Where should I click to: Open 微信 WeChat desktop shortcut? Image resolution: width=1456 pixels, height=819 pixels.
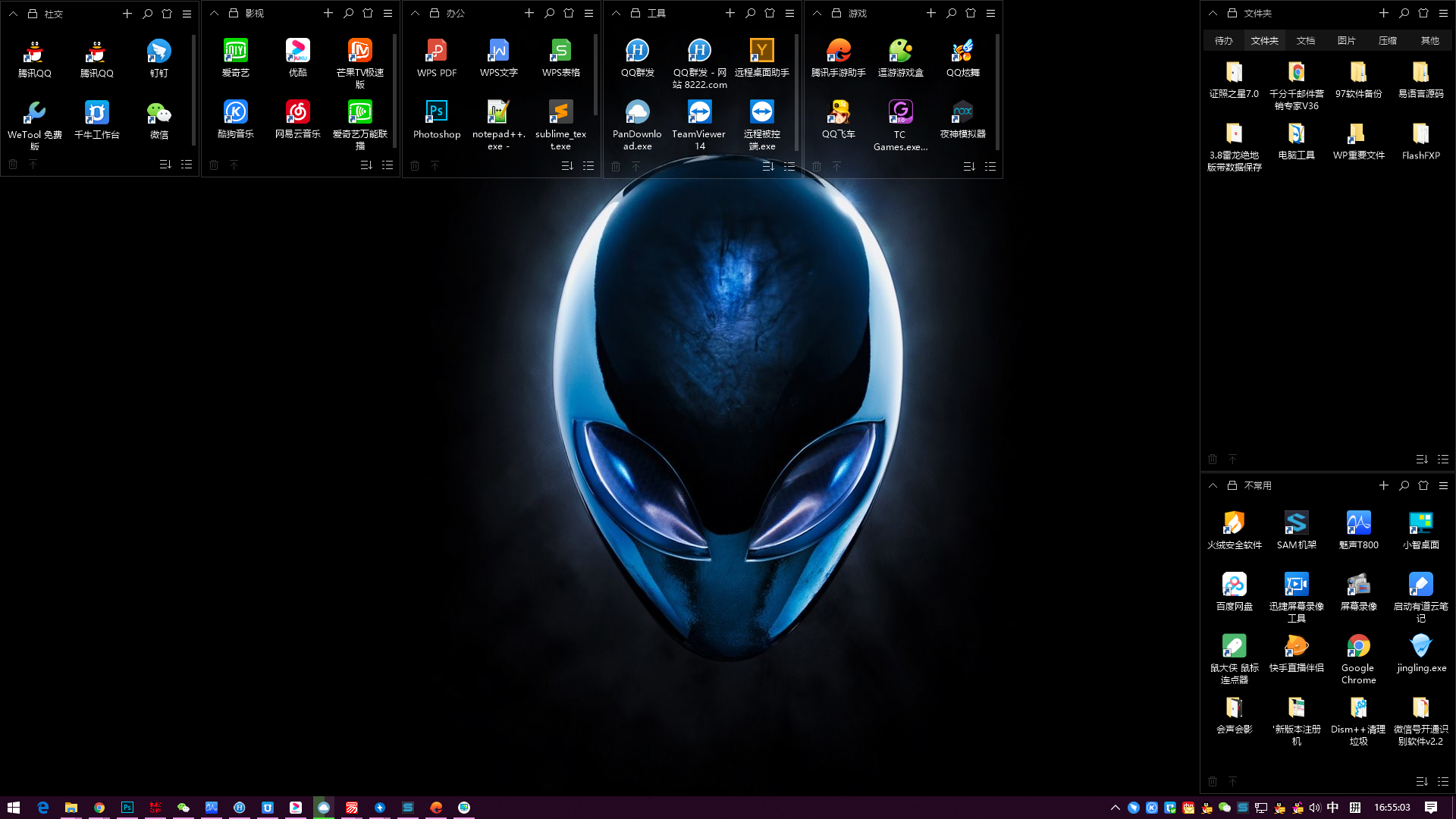pos(158,120)
